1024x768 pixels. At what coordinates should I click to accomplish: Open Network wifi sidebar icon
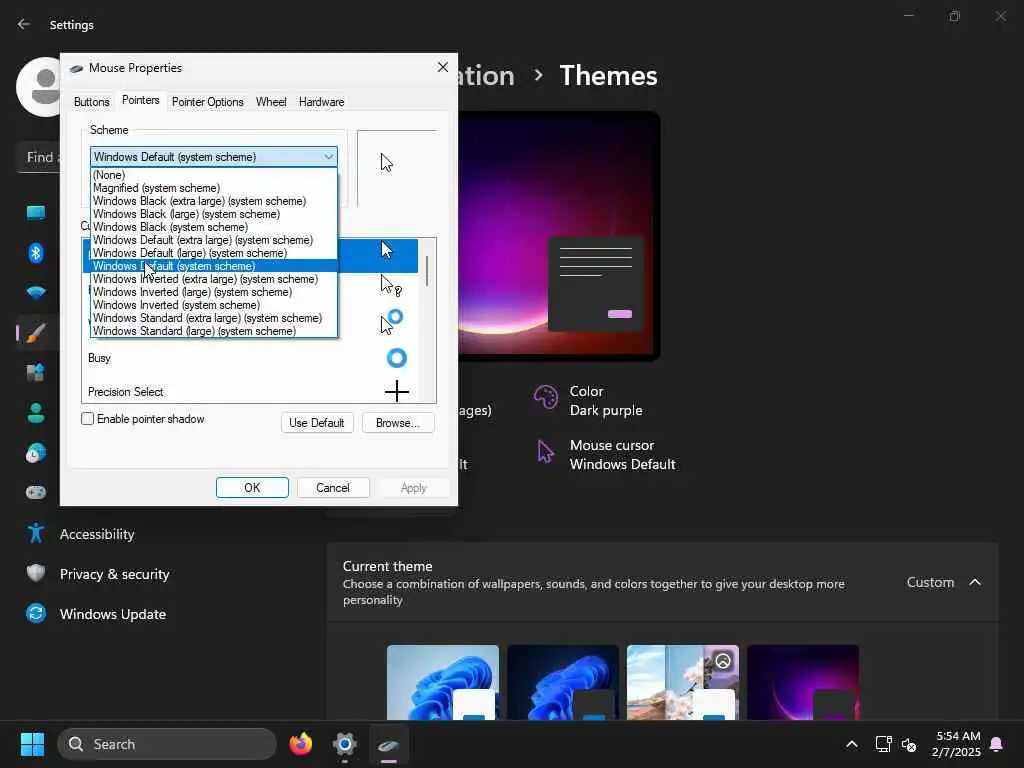(36, 292)
